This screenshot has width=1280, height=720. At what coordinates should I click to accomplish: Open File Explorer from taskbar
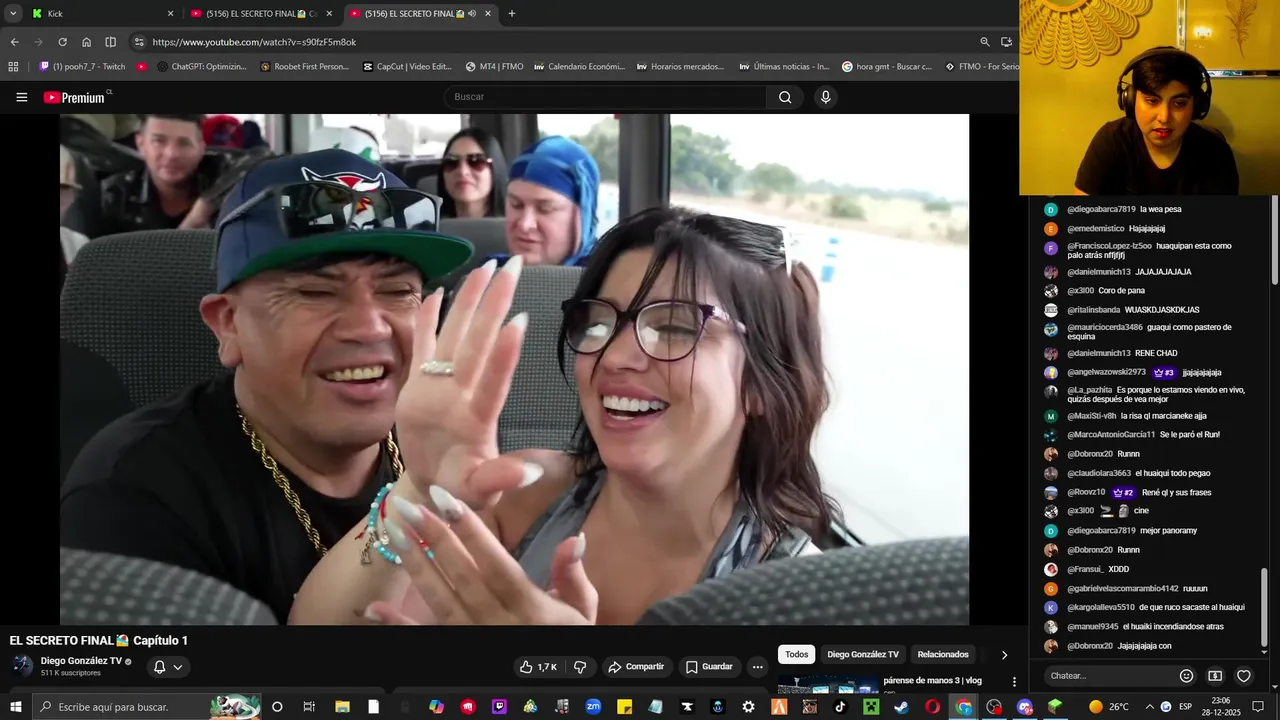[x=342, y=707]
